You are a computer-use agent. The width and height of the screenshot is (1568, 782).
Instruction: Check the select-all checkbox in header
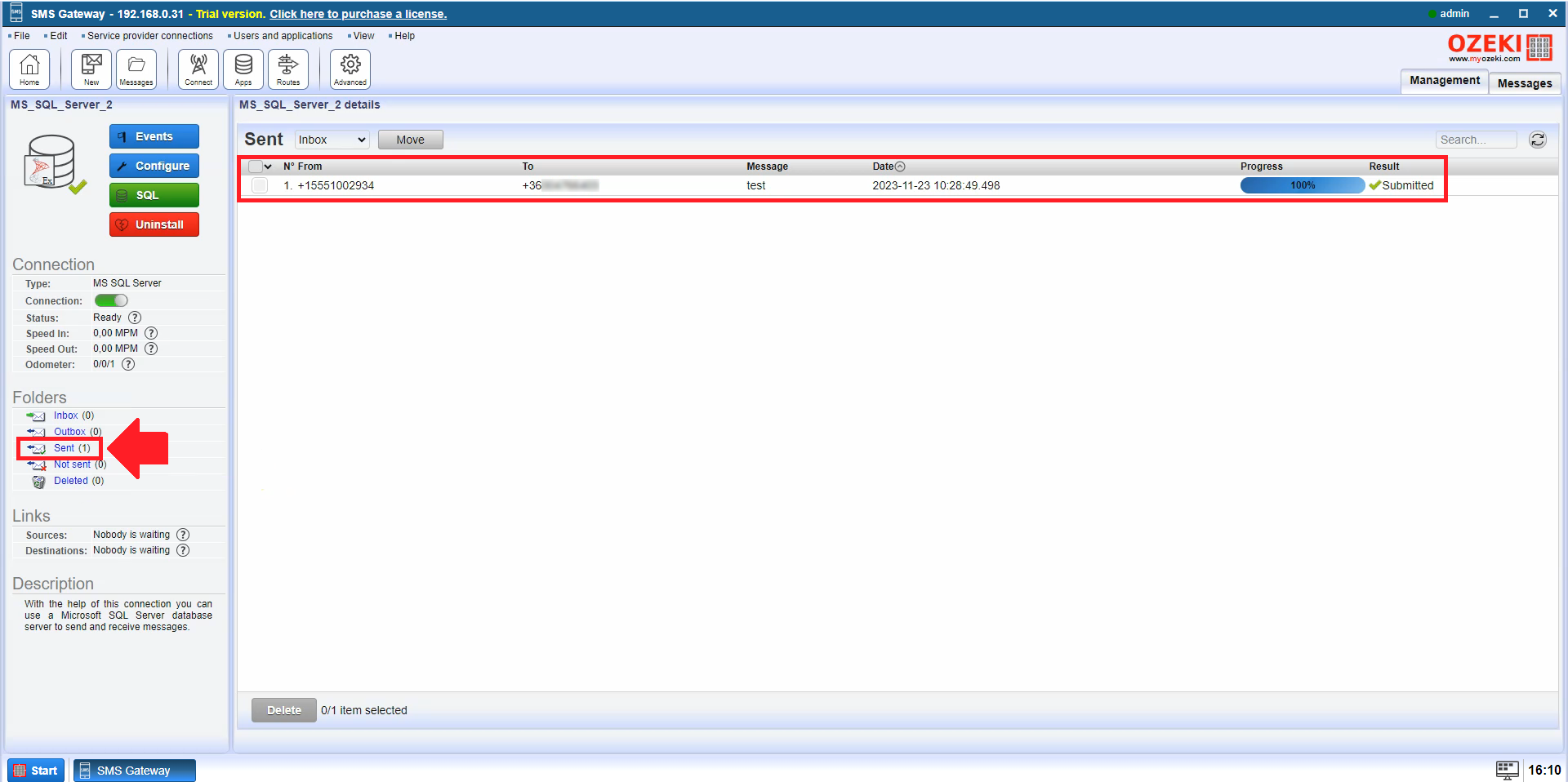coord(256,167)
